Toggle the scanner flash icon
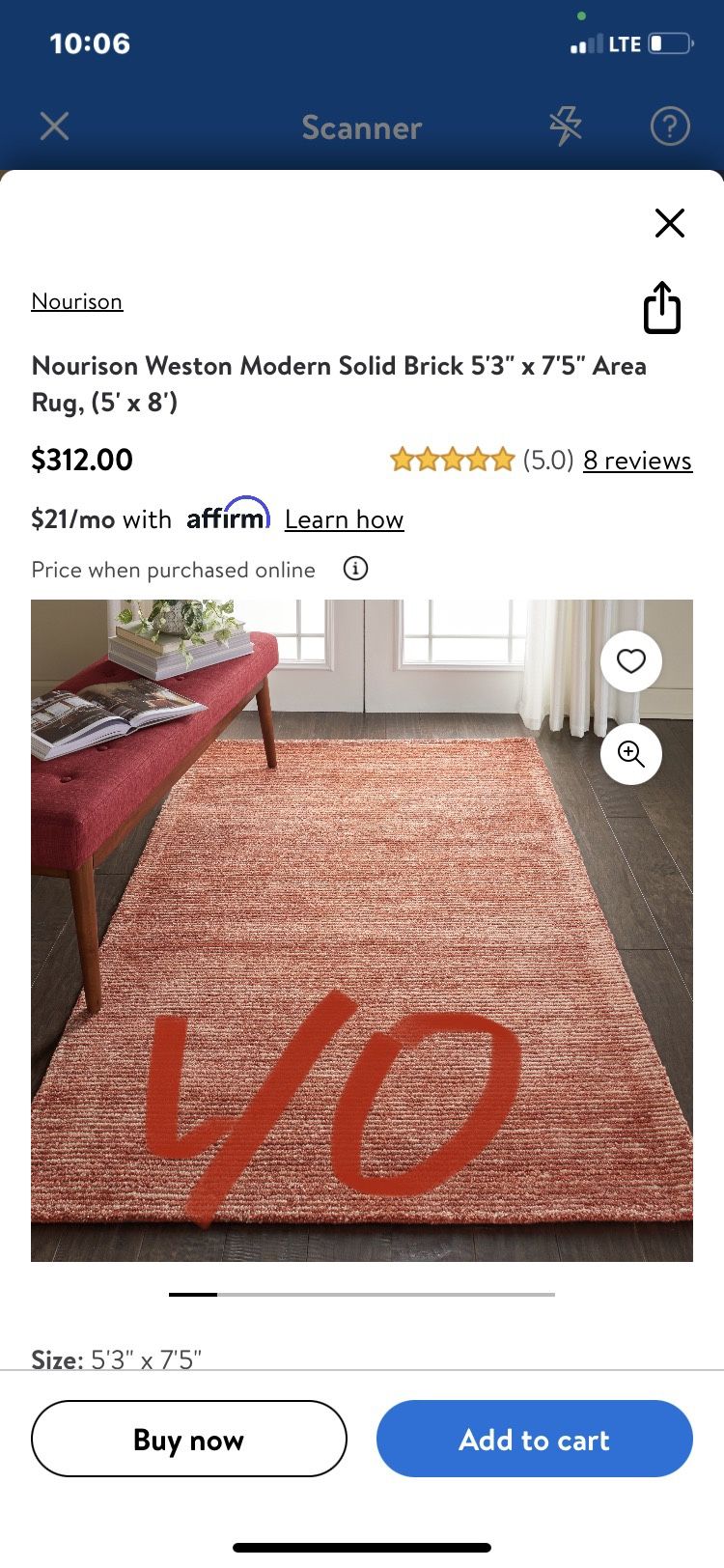The image size is (724, 1568). 566,126
